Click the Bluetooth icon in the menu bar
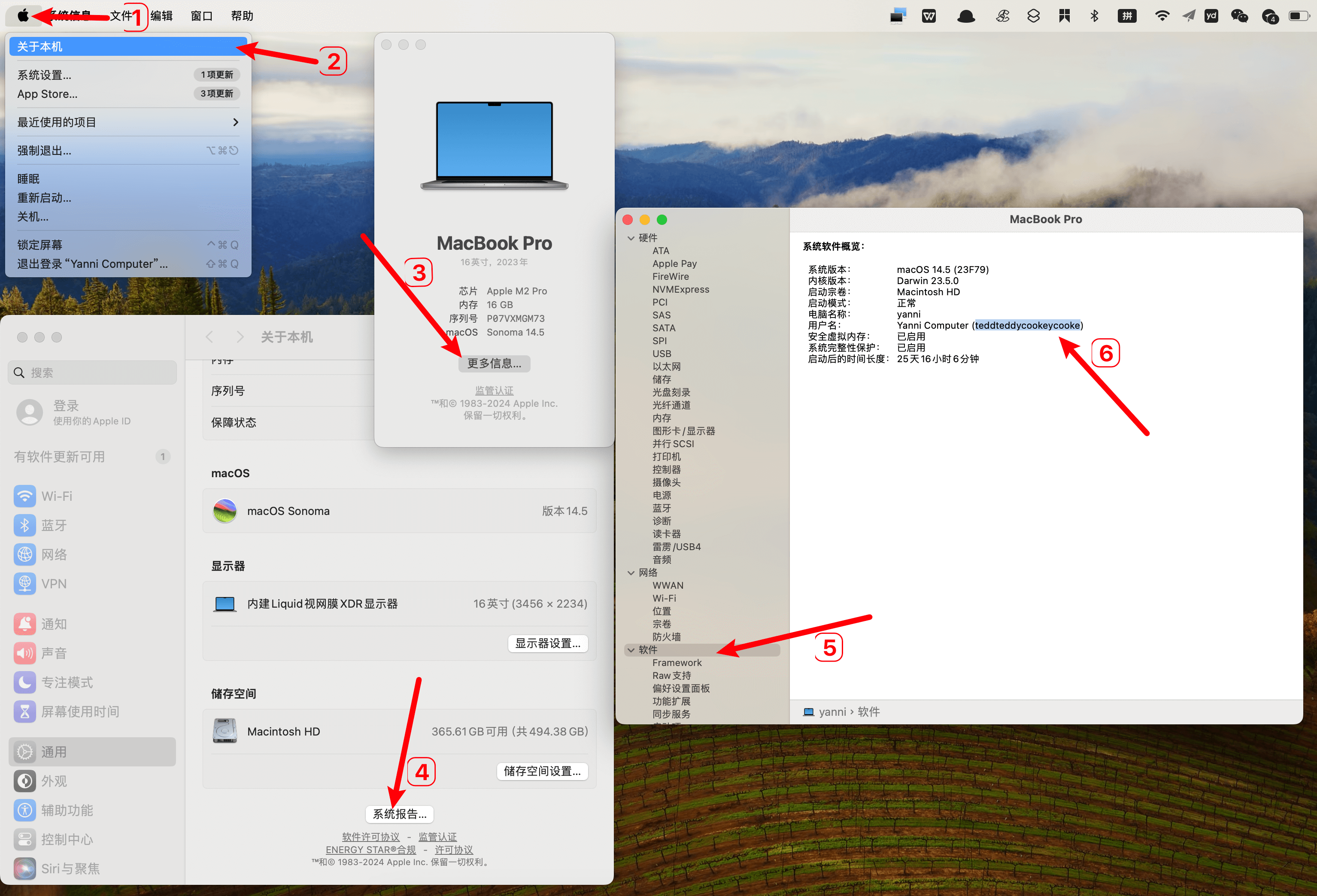 1094,16
